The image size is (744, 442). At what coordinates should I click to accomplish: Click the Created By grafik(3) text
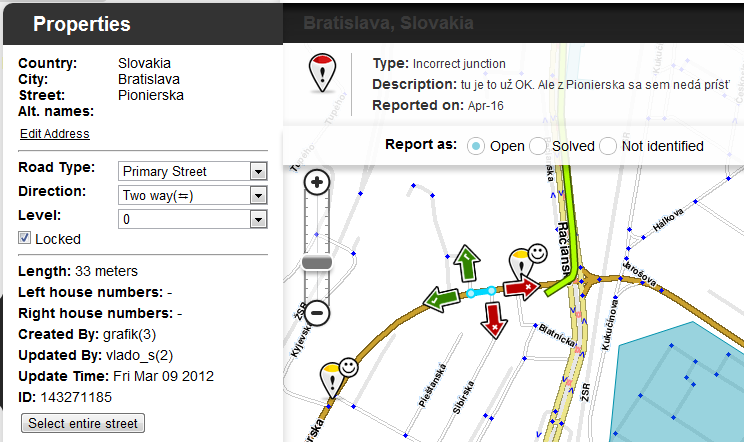coord(87,334)
